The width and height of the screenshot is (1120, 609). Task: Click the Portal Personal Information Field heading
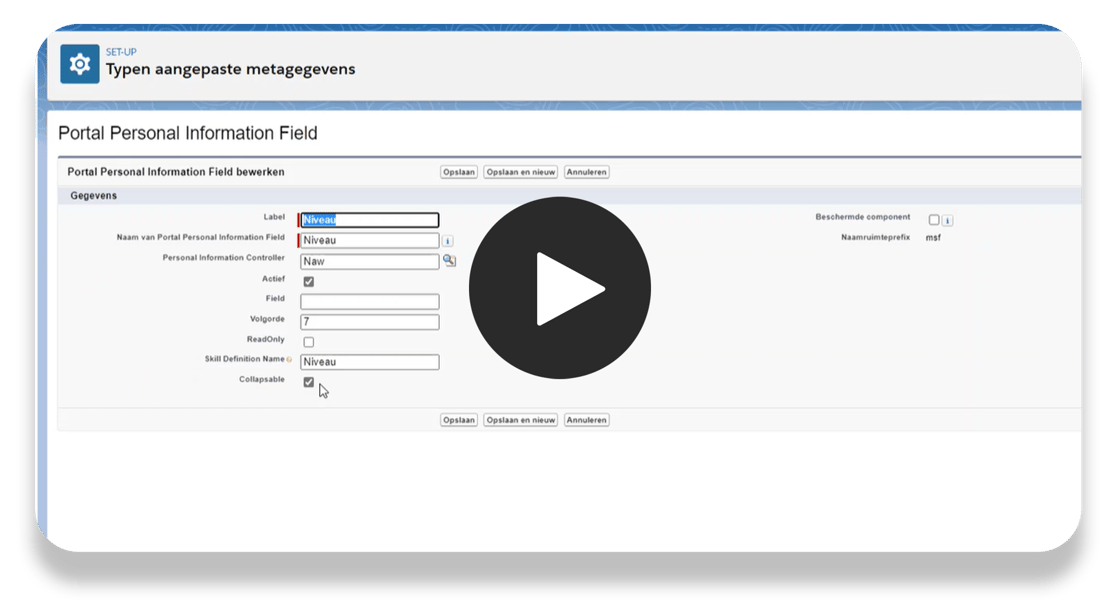(188, 134)
